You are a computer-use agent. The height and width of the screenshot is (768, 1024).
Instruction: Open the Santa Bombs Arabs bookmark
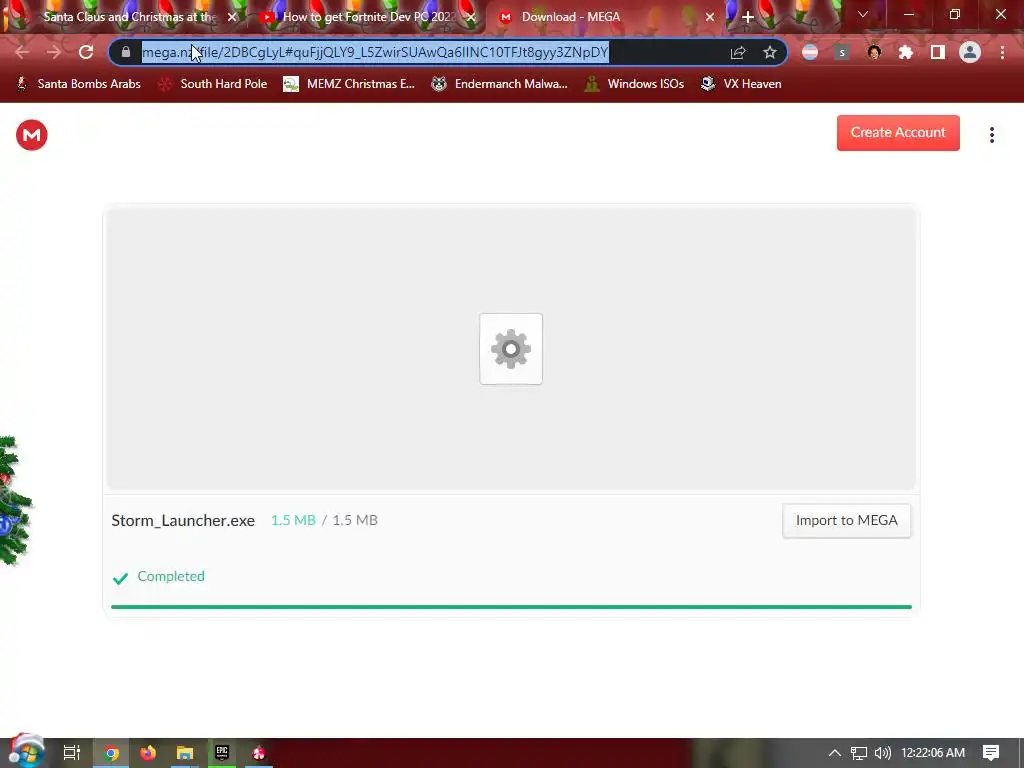(x=78, y=84)
